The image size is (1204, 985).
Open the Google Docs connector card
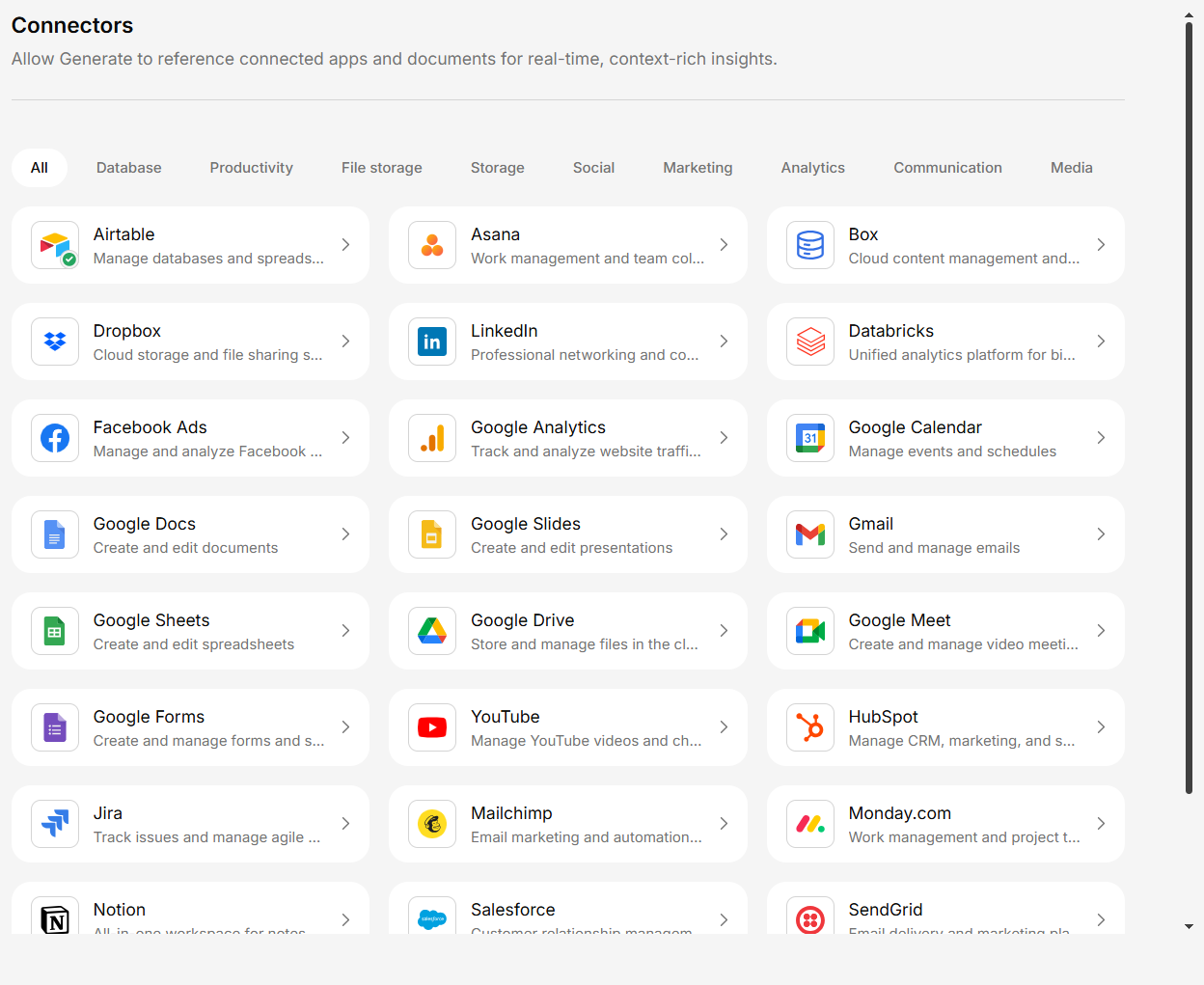190,534
